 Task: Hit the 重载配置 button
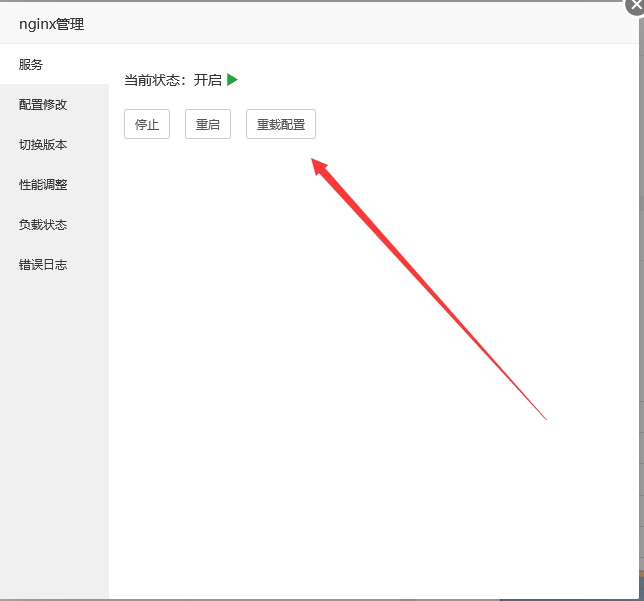click(281, 125)
